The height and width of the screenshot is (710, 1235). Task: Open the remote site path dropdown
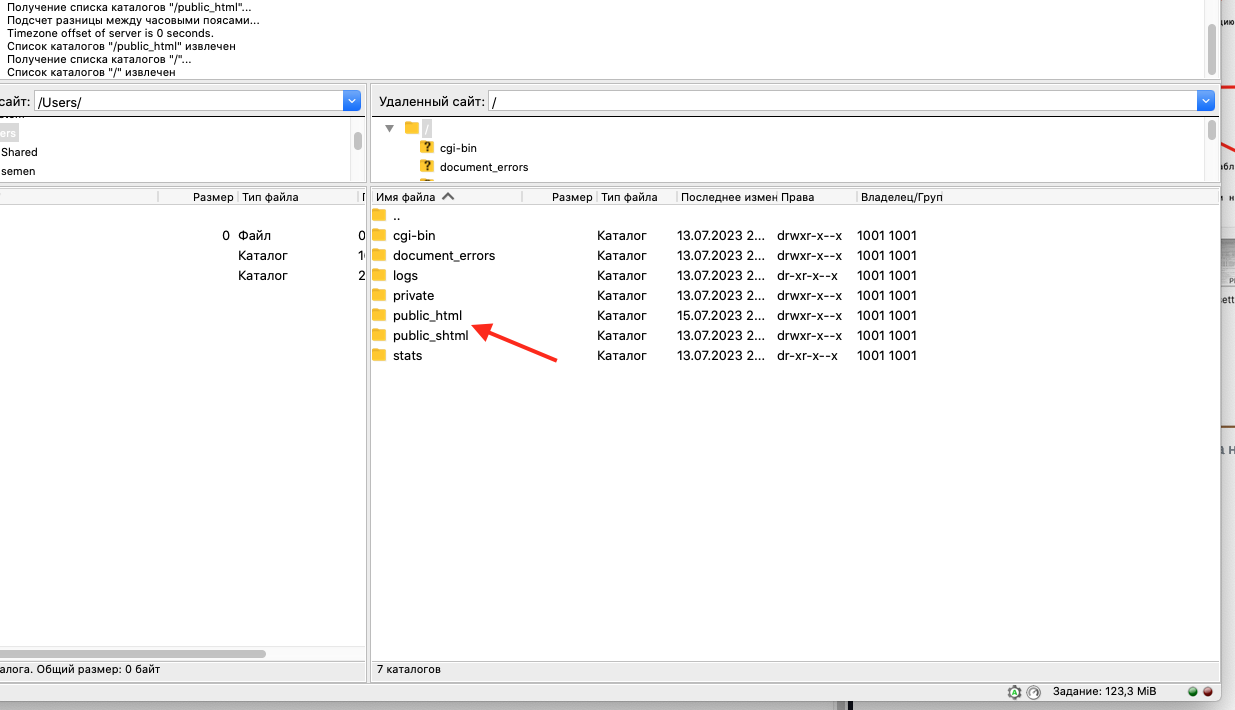pos(1206,101)
